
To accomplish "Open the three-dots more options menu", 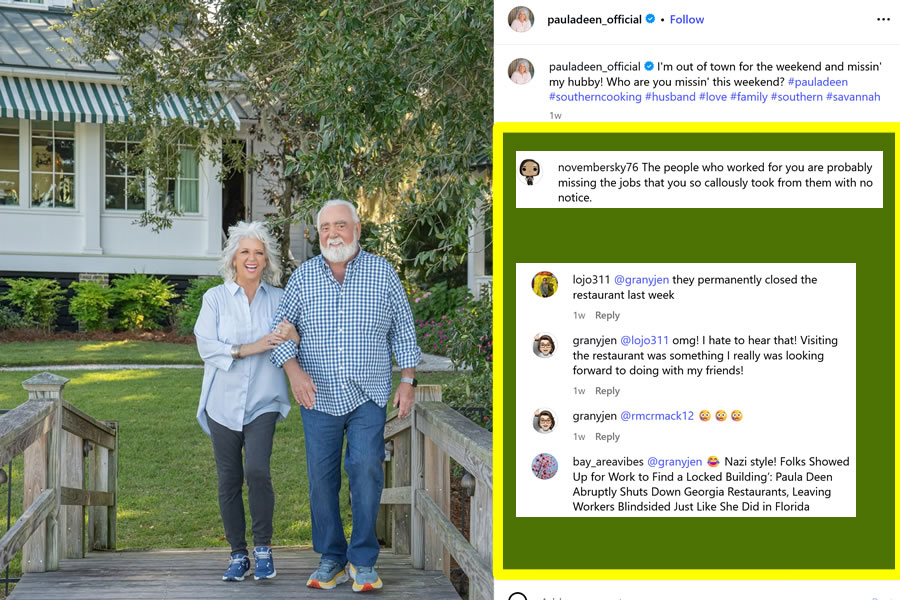I will coord(883,20).
